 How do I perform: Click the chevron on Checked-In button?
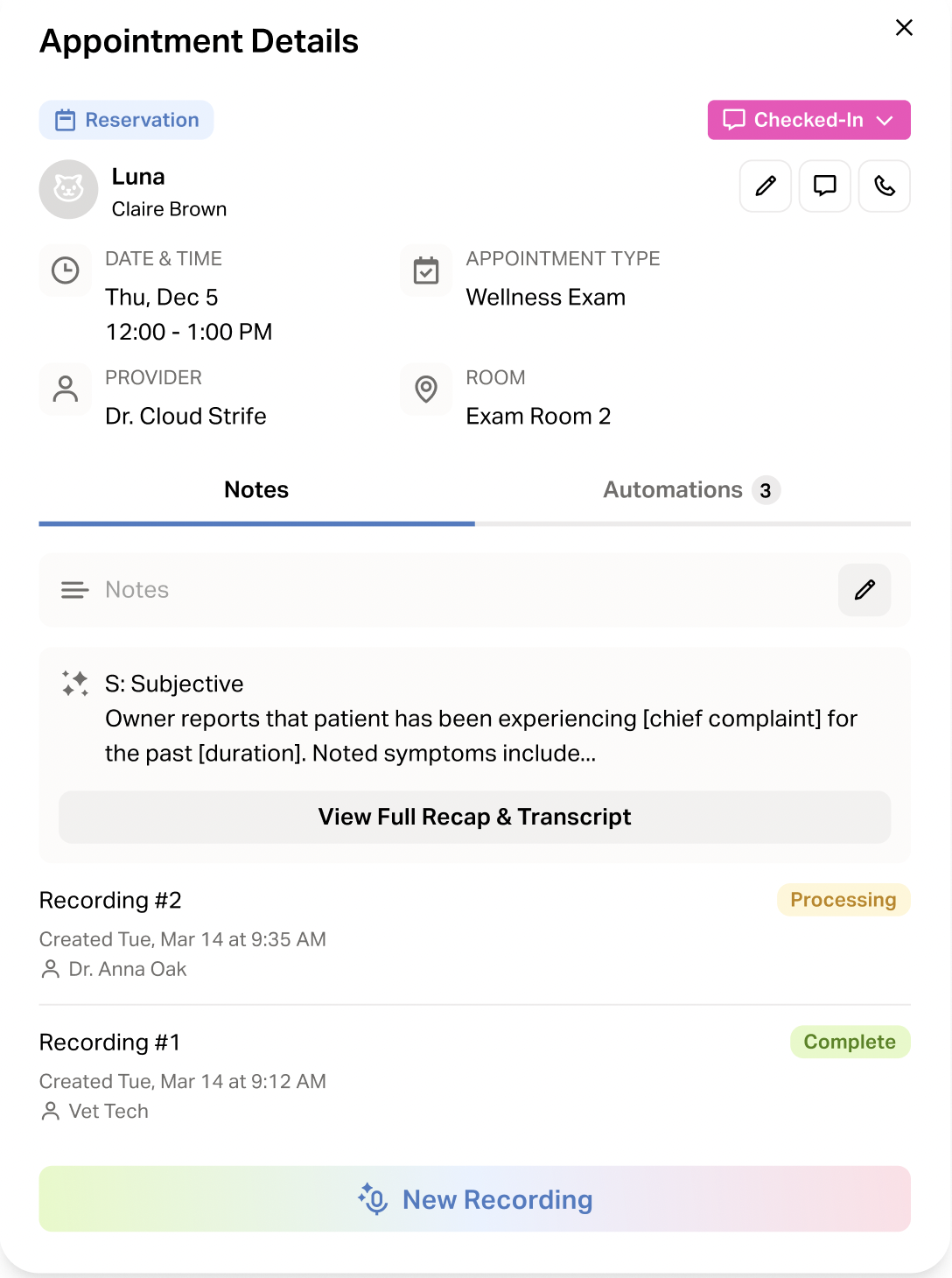click(885, 121)
